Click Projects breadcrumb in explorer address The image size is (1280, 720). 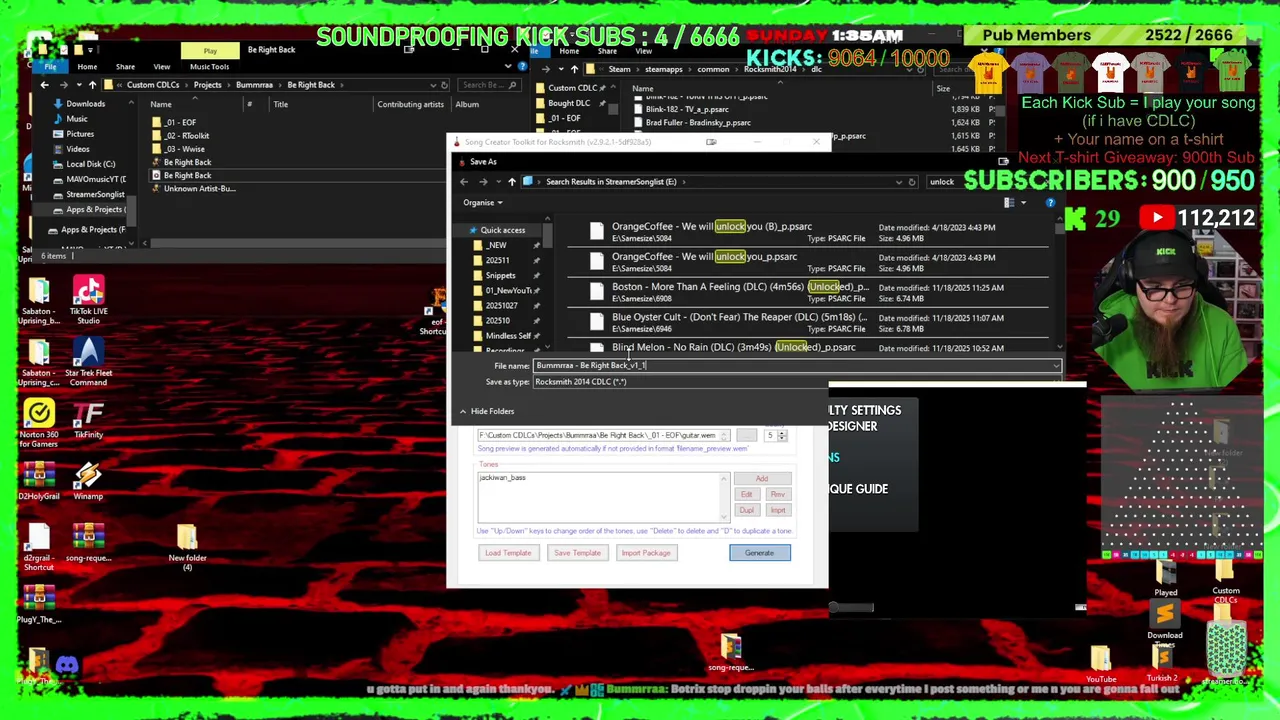pos(207,85)
